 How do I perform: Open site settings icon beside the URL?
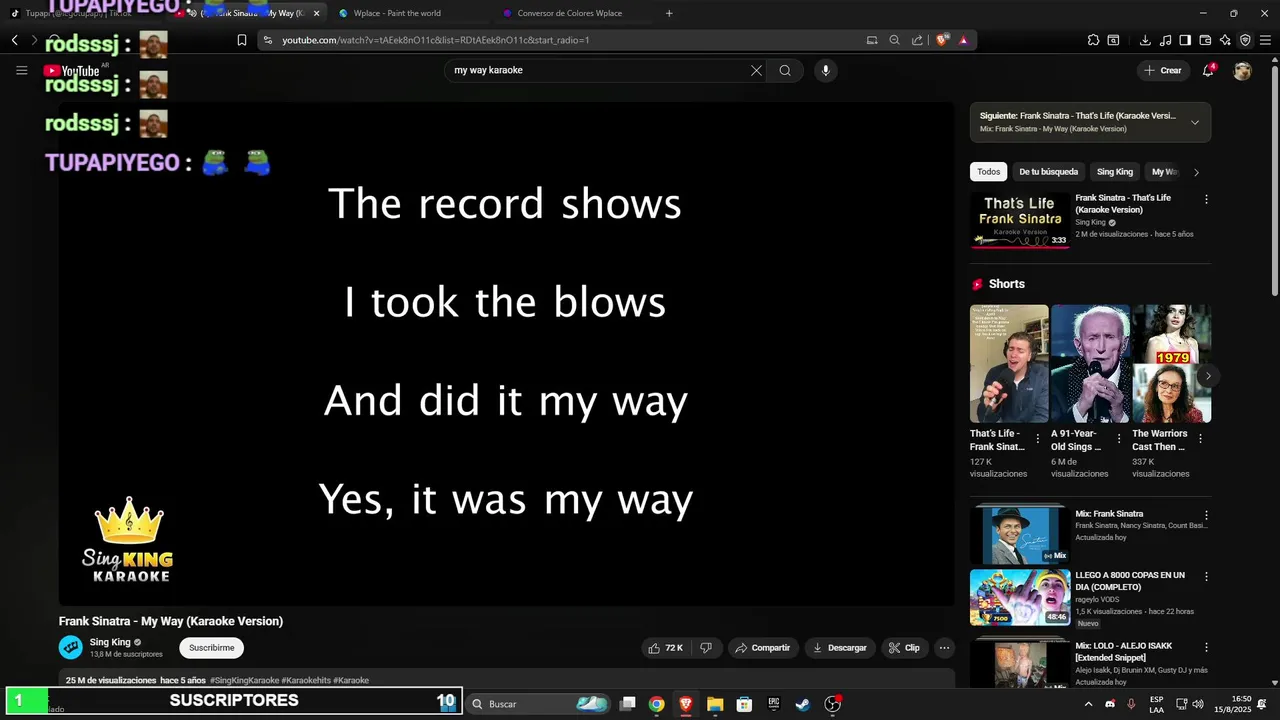tap(268, 40)
